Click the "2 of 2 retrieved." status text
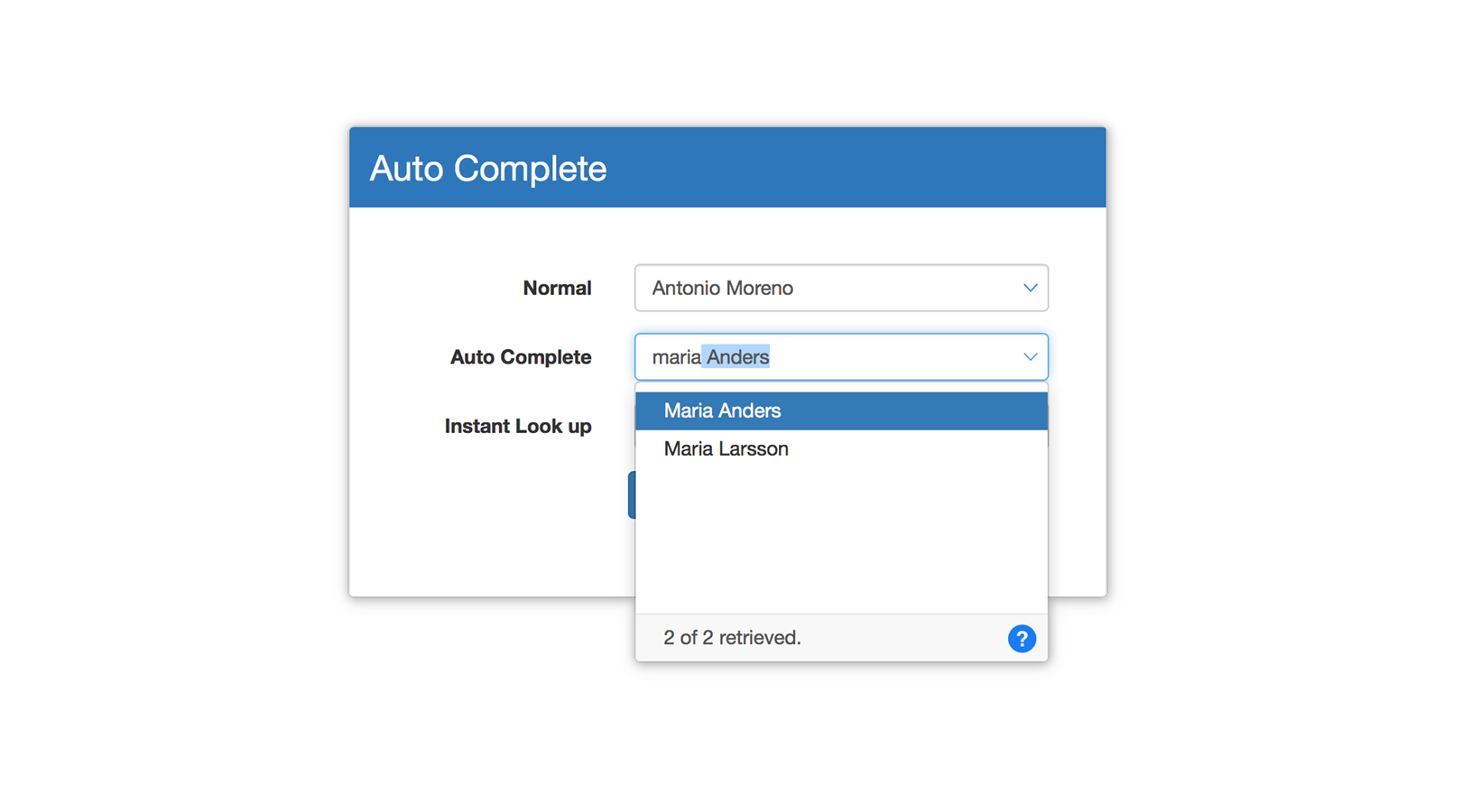 (x=732, y=638)
